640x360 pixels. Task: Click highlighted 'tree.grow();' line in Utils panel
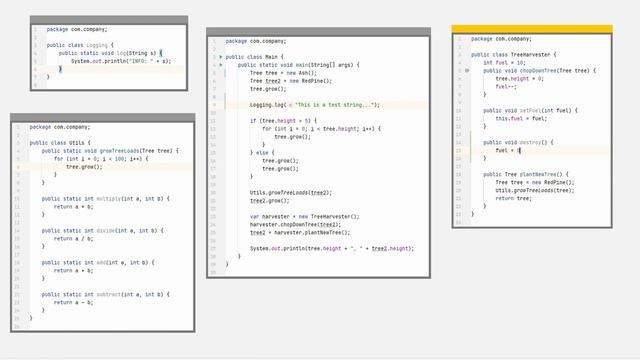[84, 167]
